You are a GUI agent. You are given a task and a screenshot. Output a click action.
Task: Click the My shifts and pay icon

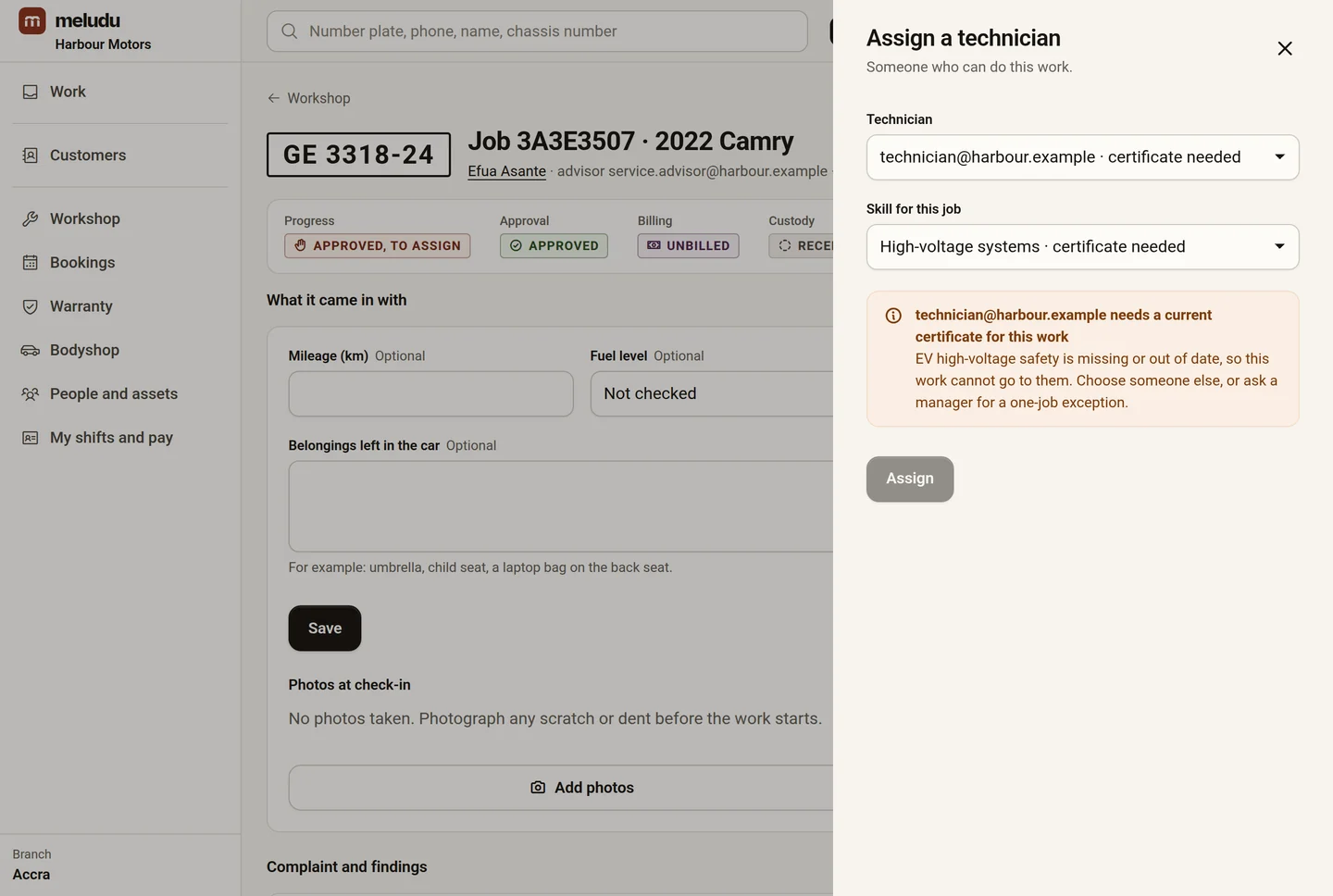(31, 438)
